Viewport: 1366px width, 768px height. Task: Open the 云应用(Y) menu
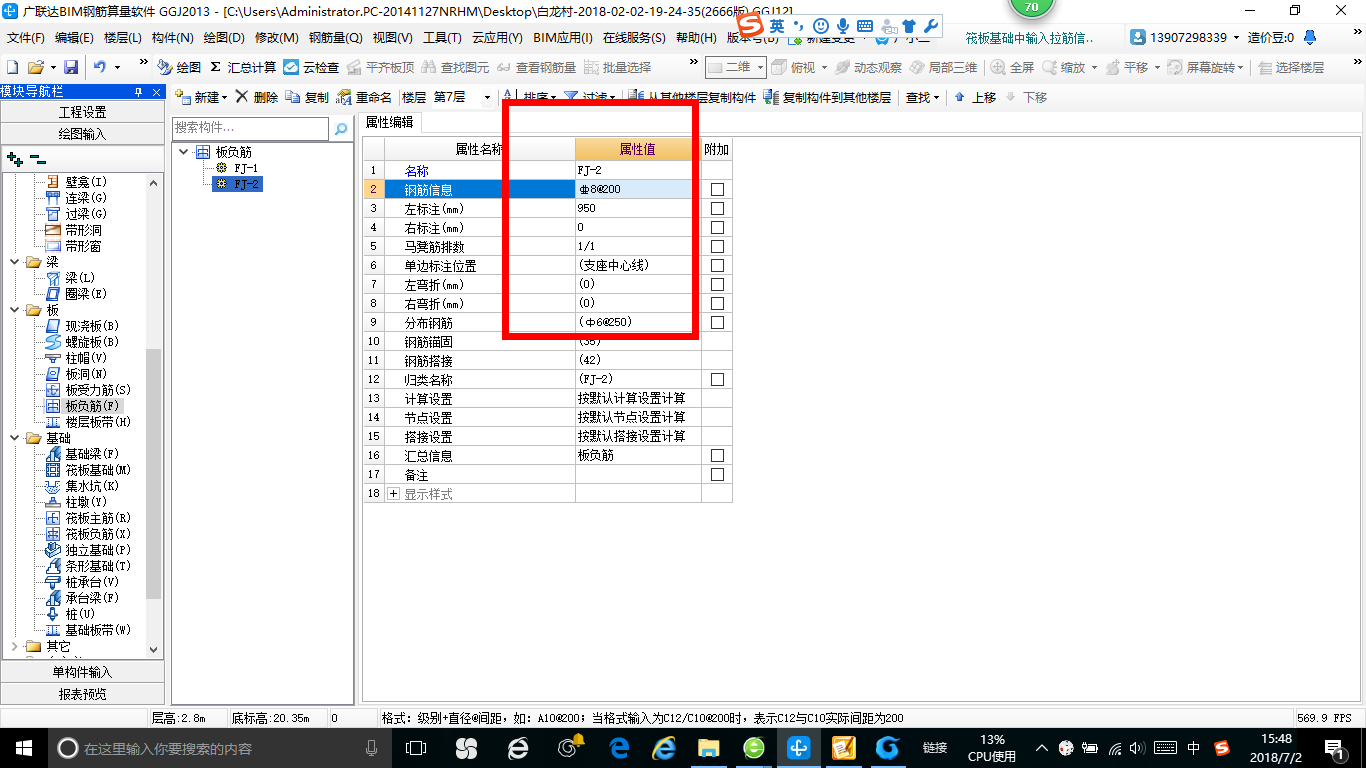click(x=497, y=38)
